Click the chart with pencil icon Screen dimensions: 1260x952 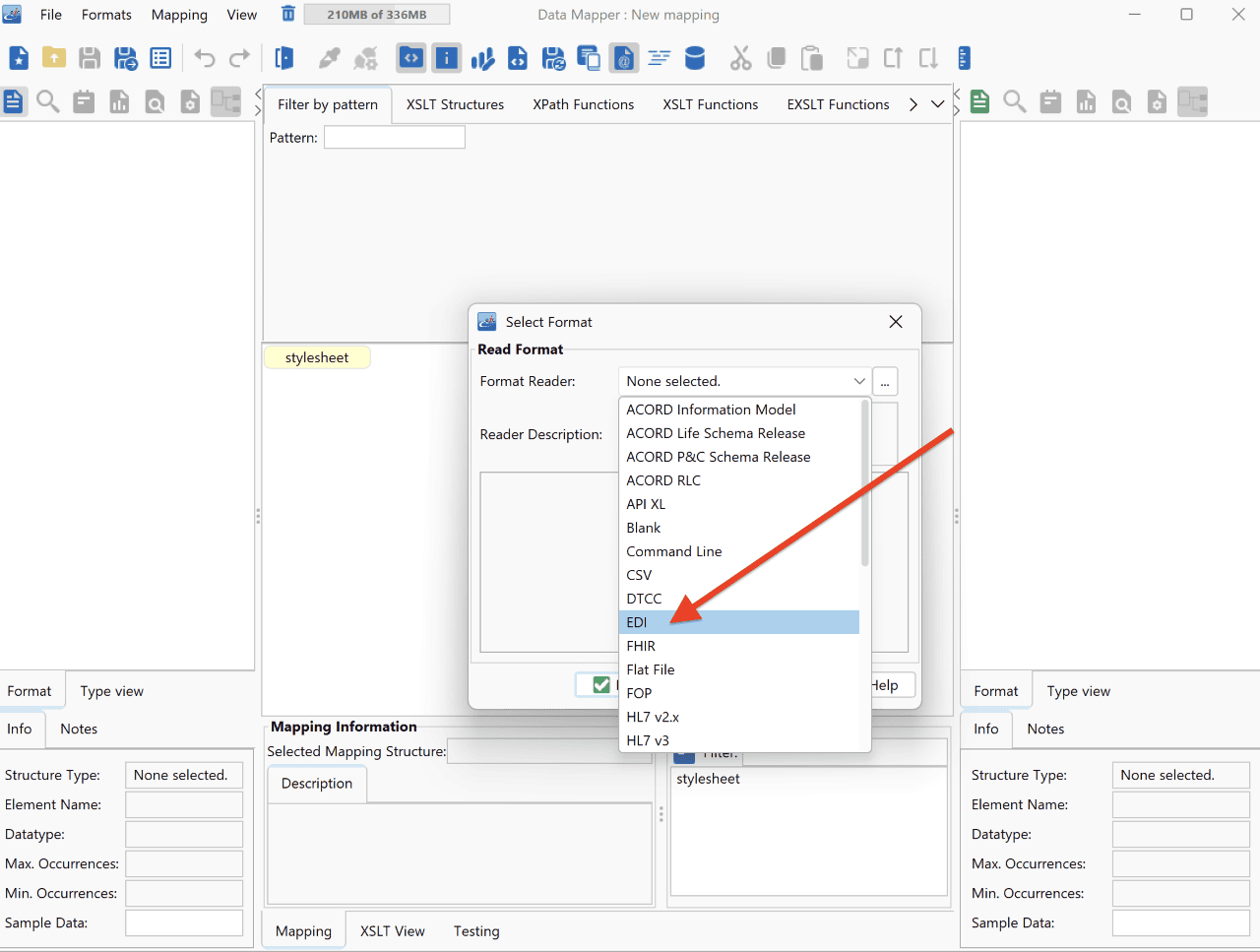click(482, 58)
